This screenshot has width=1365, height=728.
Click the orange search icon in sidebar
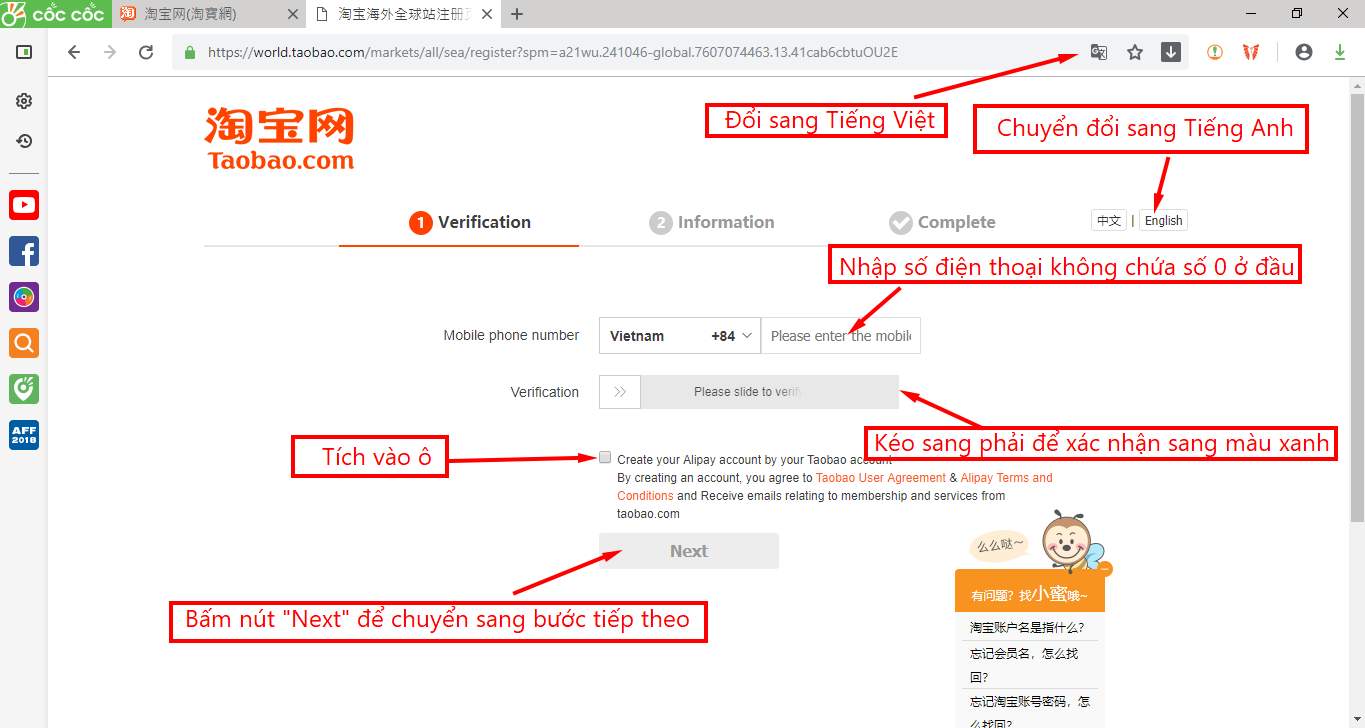(24, 343)
